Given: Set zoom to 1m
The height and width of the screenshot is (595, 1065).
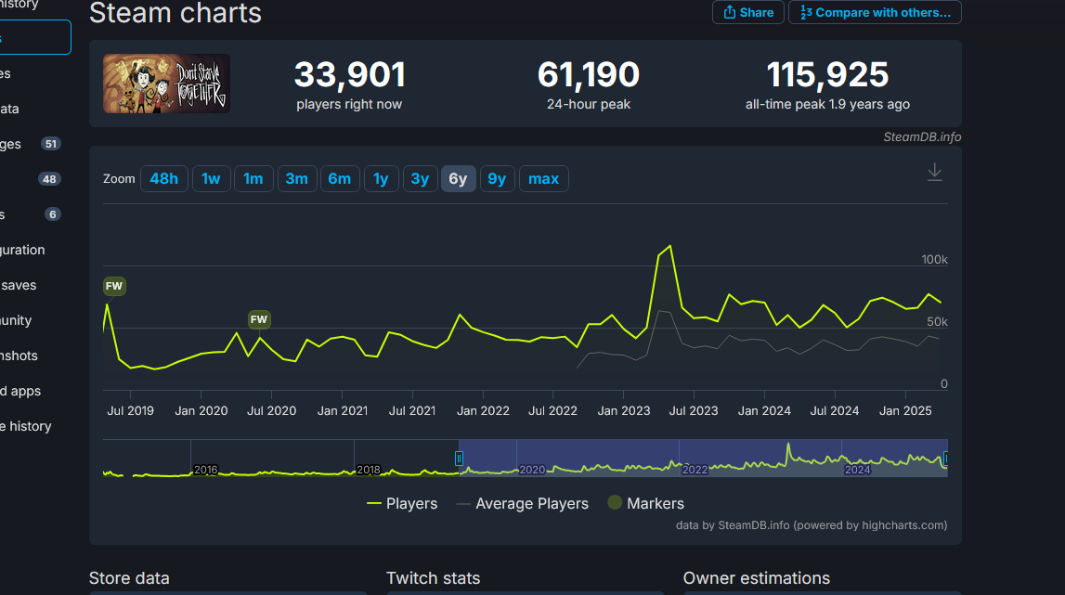Looking at the screenshot, I should pyautogui.click(x=253, y=179).
